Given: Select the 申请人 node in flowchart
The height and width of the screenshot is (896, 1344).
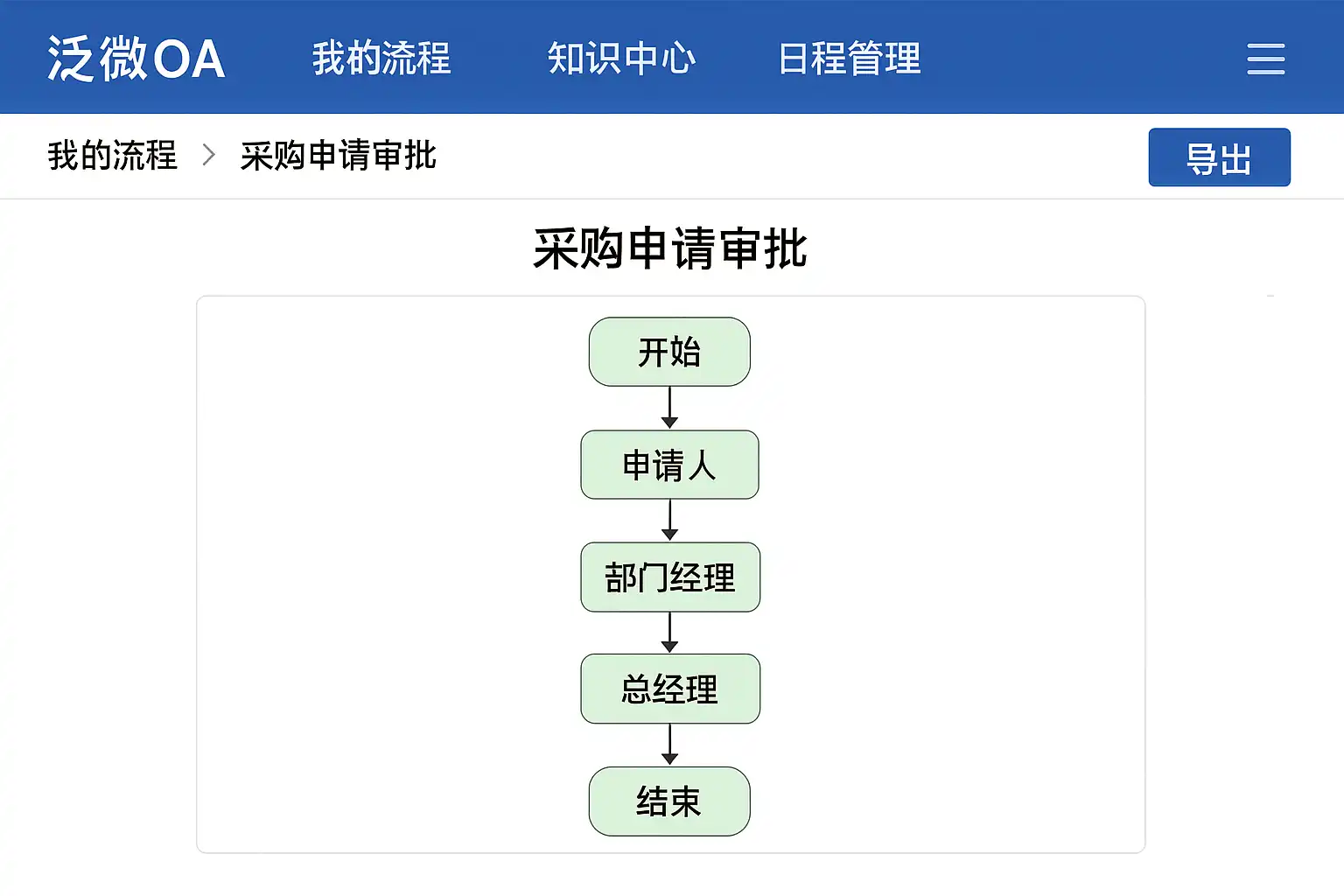Looking at the screenshot, I should coord(669,465).
